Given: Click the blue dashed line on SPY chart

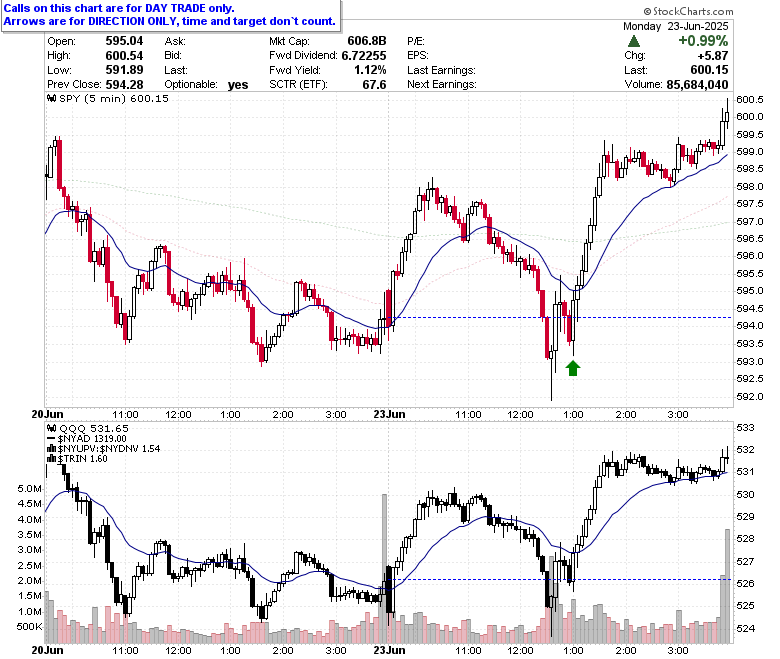Looking at the screenshot, I should 562,317.
